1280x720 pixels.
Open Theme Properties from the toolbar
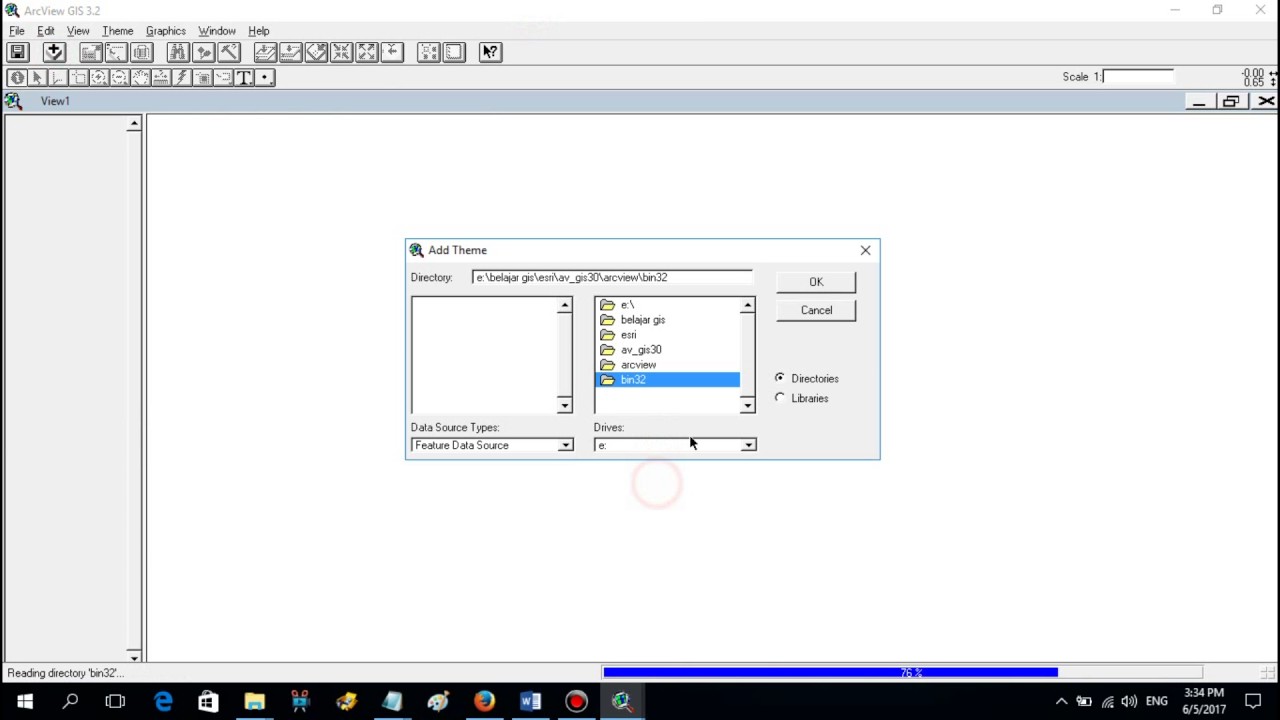coord(90,52)
